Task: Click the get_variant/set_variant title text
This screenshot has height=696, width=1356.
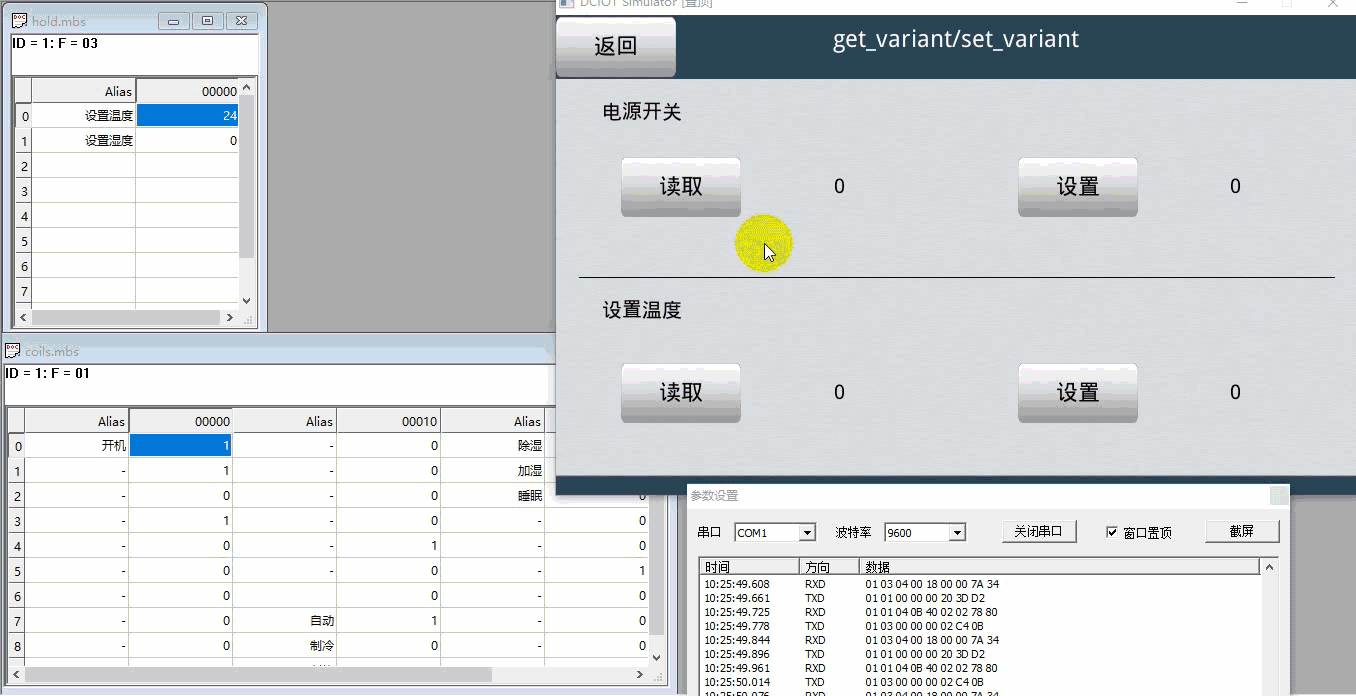Action: click(x=956, y=39)
